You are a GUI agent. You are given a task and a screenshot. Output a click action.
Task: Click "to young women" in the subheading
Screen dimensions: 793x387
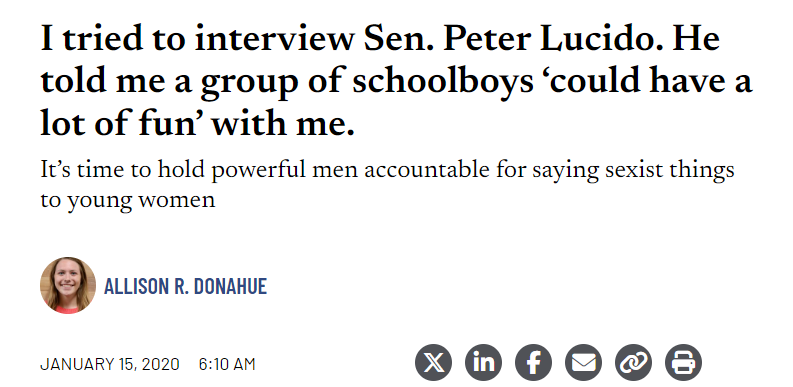[128, 201]
